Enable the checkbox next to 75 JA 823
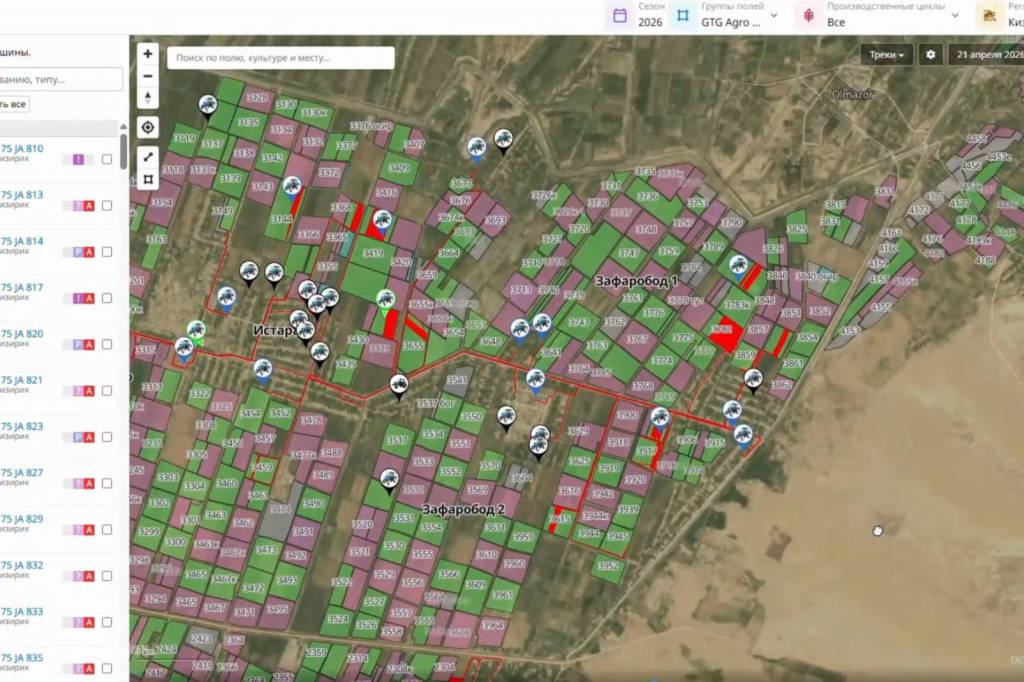This screenshot has height=682, width=1024. (107, 437)
